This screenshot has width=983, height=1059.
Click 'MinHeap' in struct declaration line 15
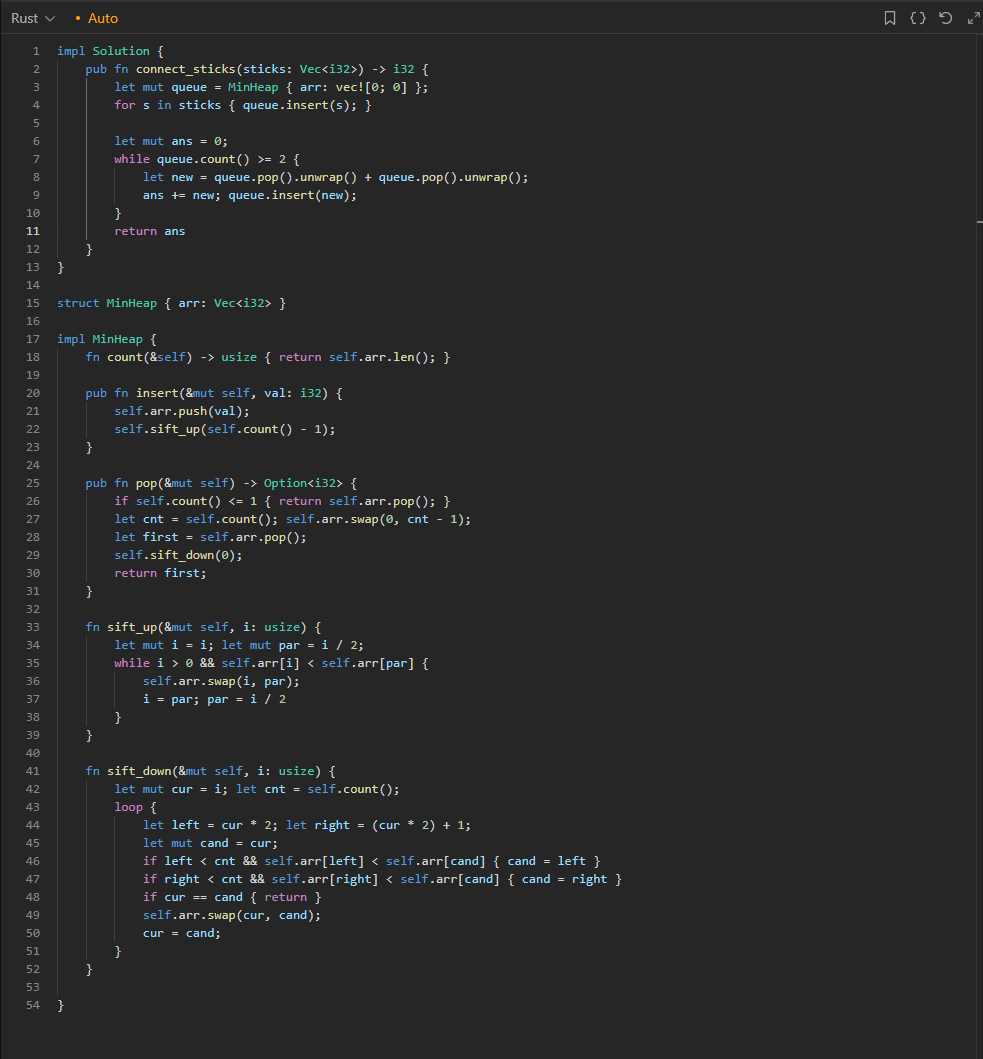point(132,303)
